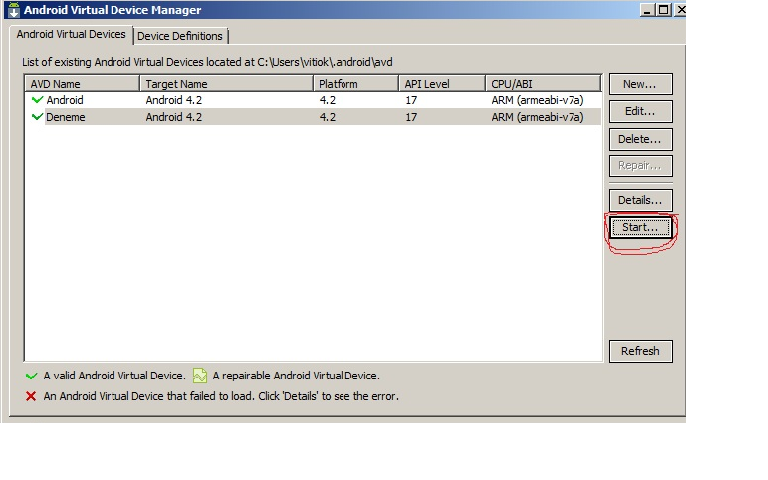The image size is (768, 480).
Task: Click API Level 17 in Android row
Action: pyautogui.click(x=411, y=100)
